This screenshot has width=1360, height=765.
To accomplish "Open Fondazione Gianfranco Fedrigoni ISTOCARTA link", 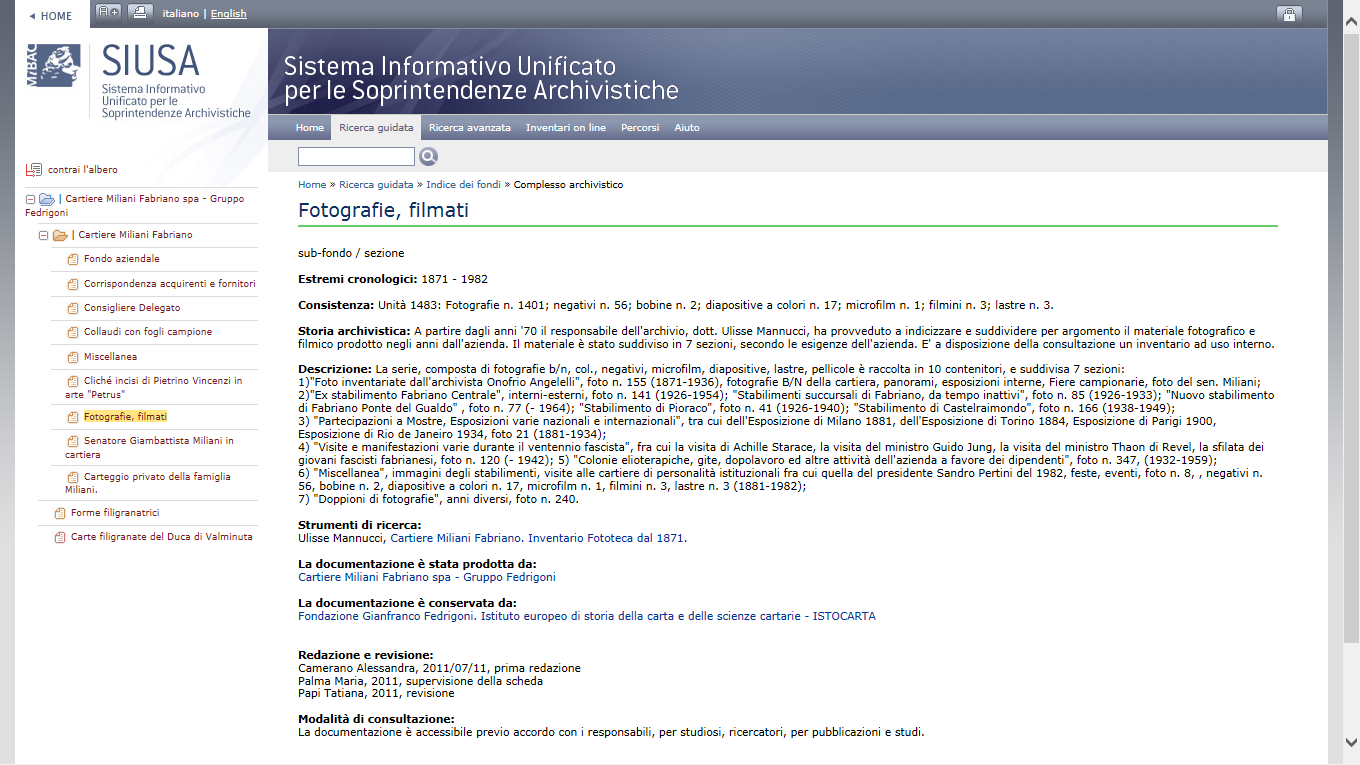I will [587, 616].
